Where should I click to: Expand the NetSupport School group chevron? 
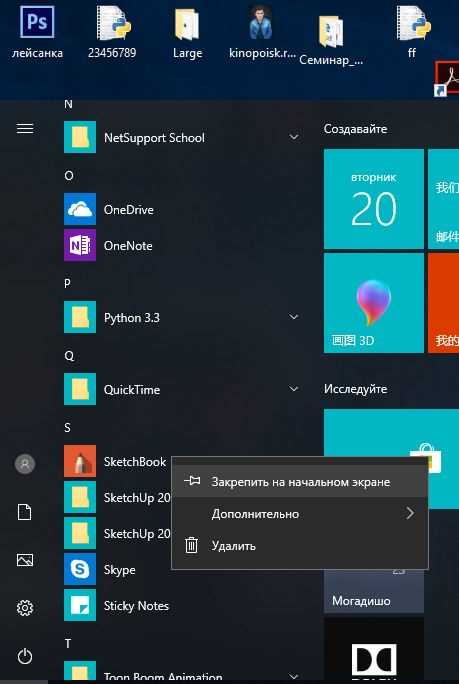point(294,137)
